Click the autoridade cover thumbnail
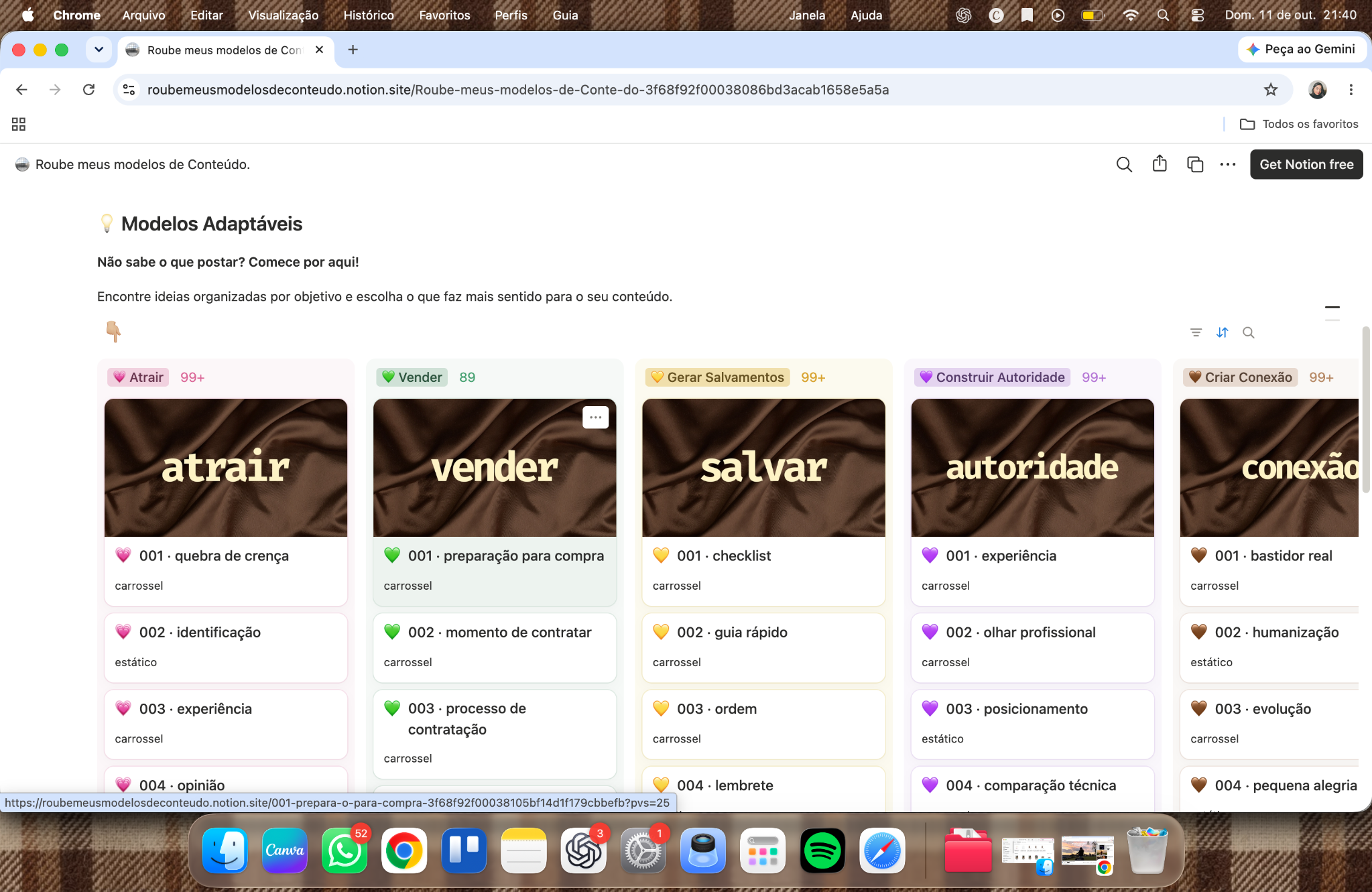This screenshot has width=1372, height=892. point(1032,468)
